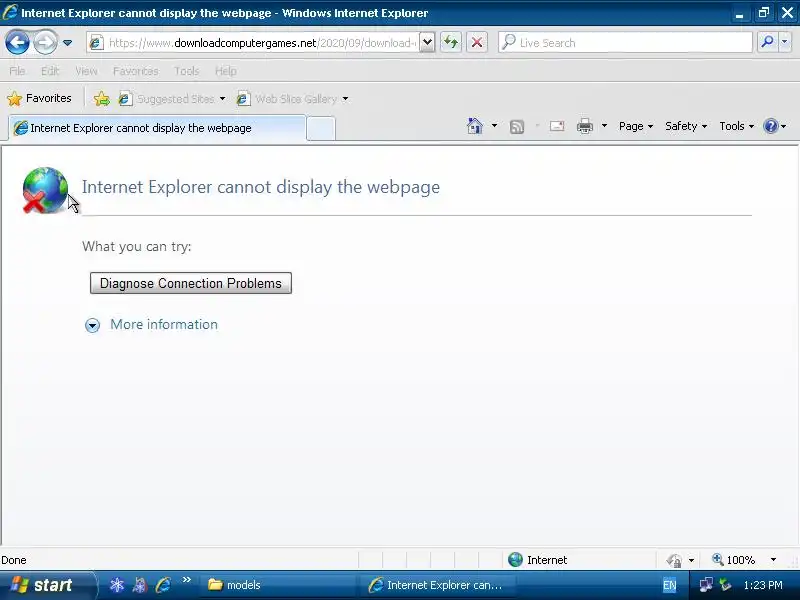Open the Edit menu
Image resolution: width=800 pixels, height=600 pixels.
click(50, 71)
